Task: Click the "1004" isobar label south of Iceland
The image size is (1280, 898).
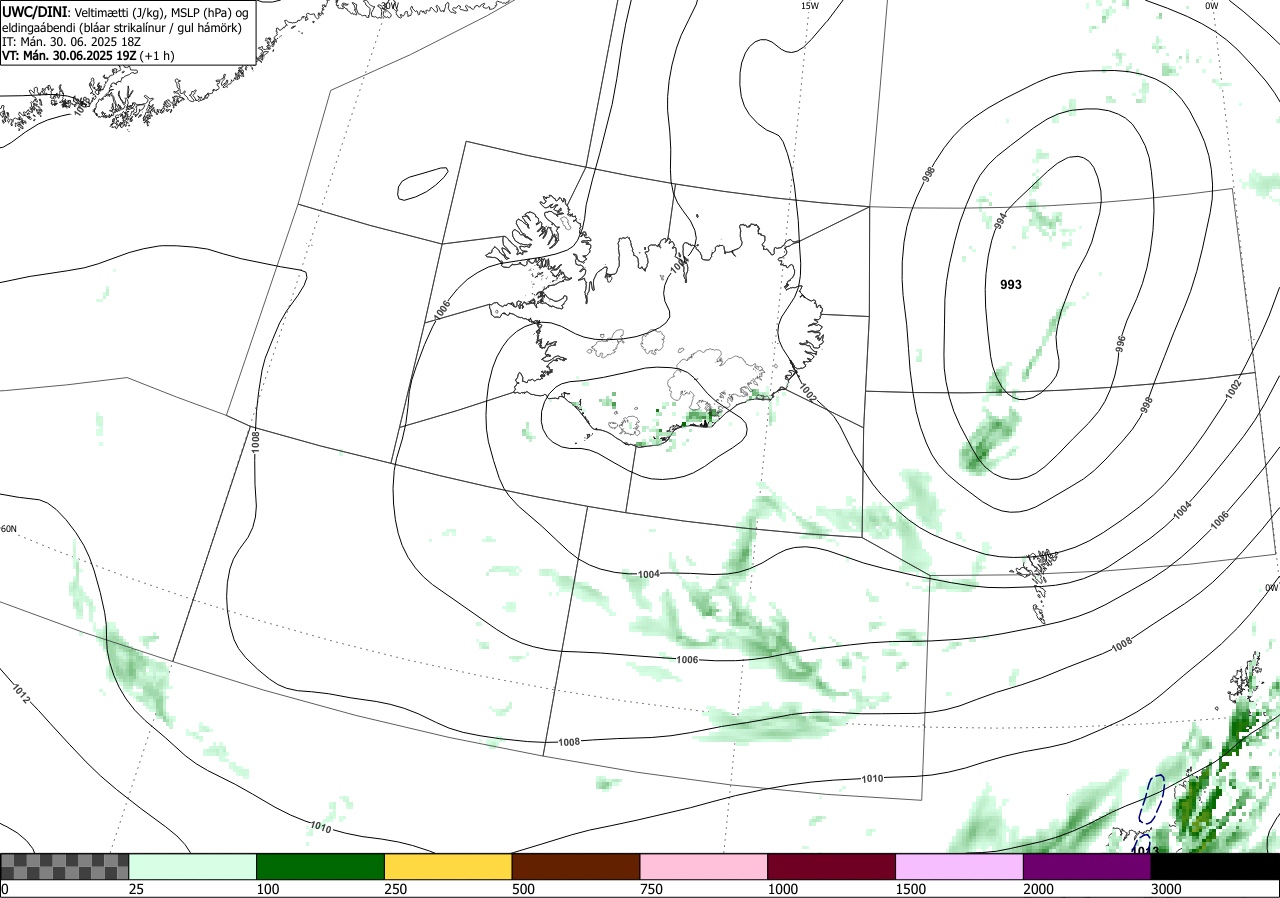Action: tap(648, 574)
